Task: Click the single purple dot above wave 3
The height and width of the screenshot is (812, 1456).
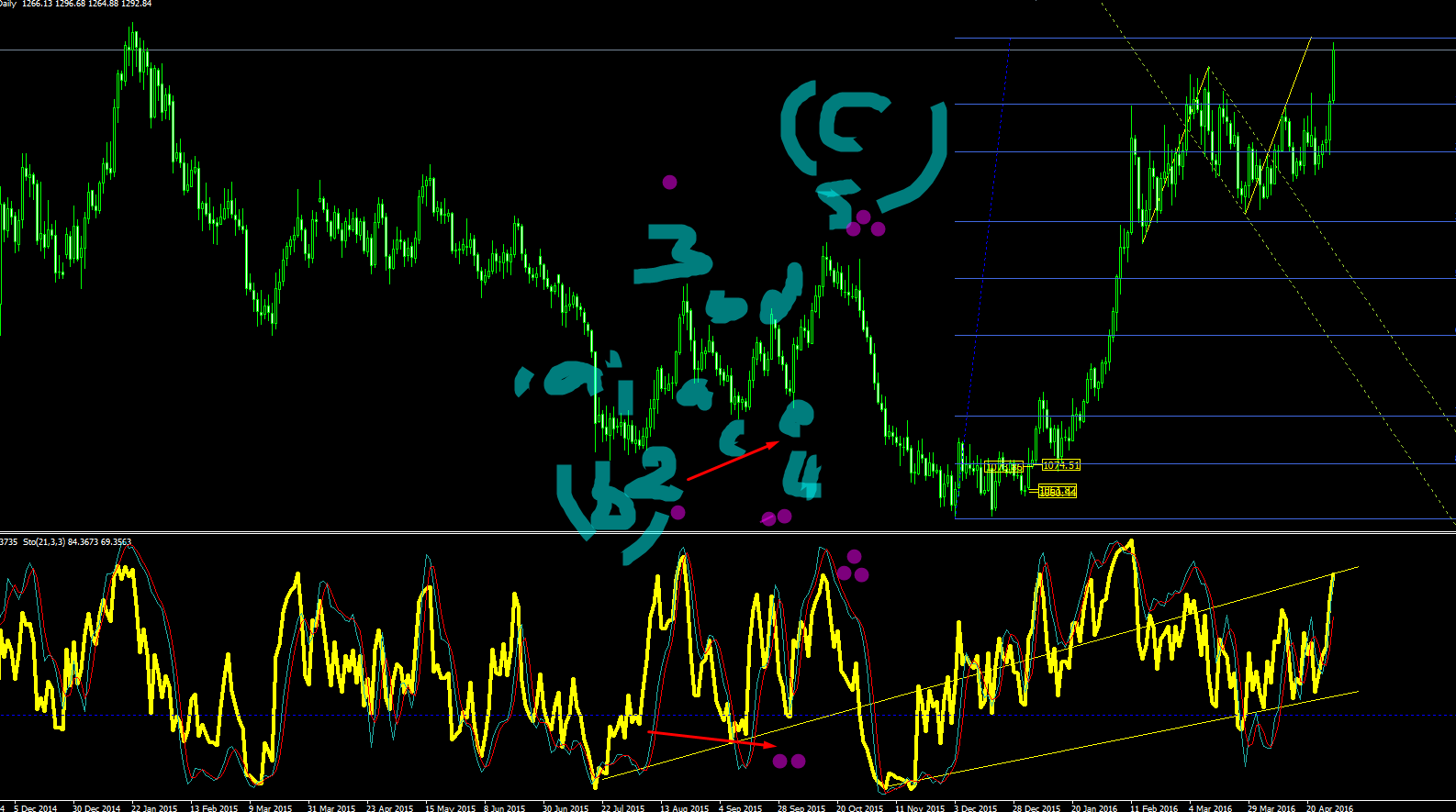Action: (669, 183)
